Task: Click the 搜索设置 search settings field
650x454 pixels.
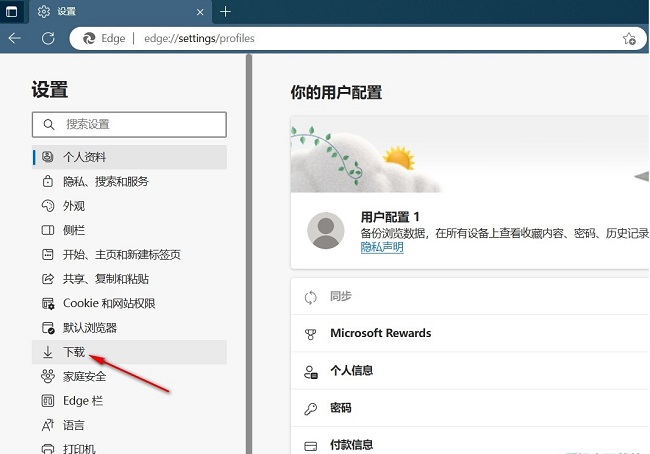Action: tap(130, 124)
